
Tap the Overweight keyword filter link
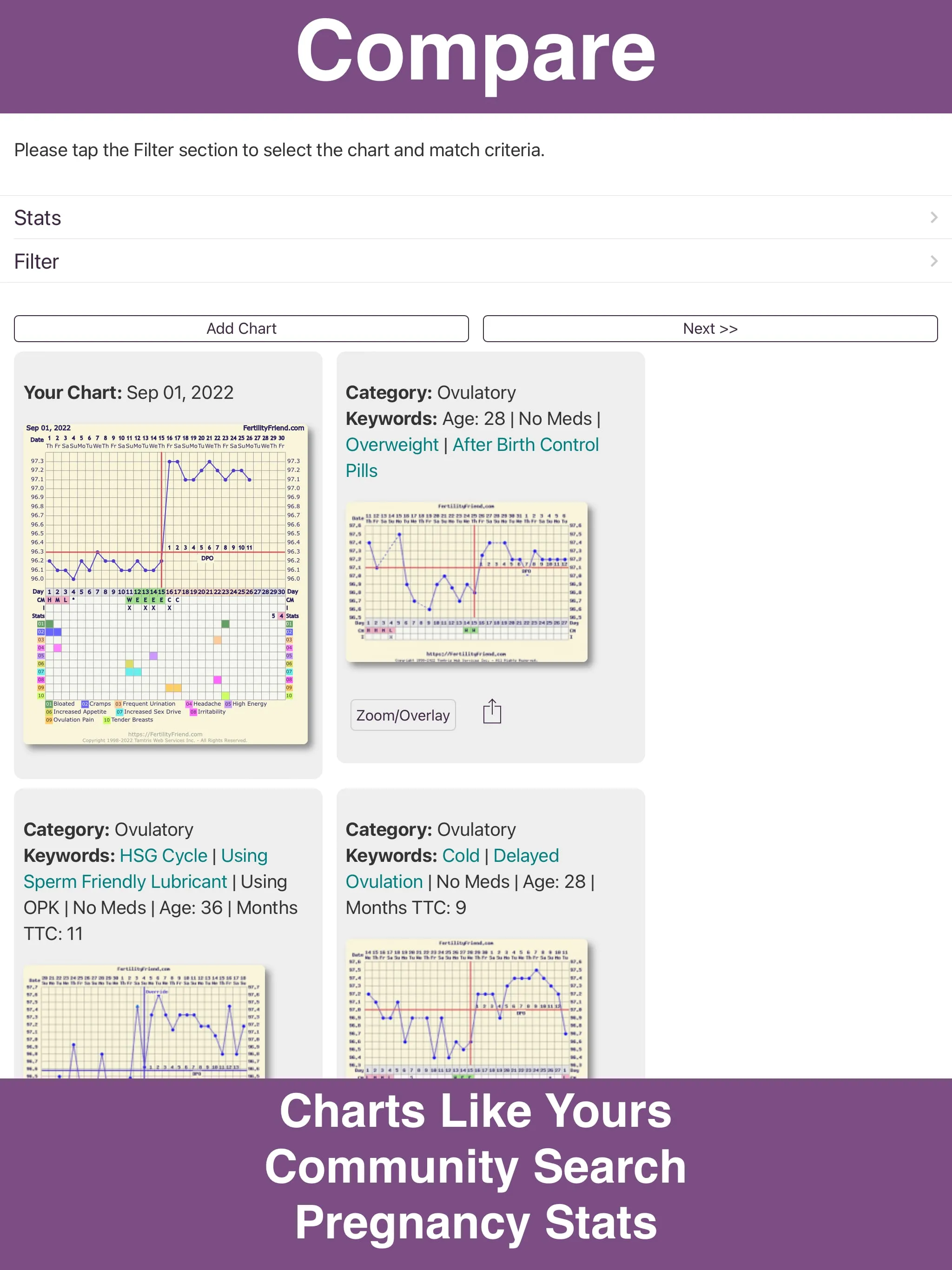point(393,444)
